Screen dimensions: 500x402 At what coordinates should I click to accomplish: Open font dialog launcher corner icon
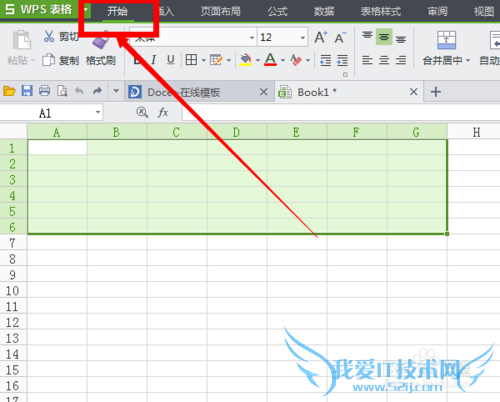(x=345, y=75)
